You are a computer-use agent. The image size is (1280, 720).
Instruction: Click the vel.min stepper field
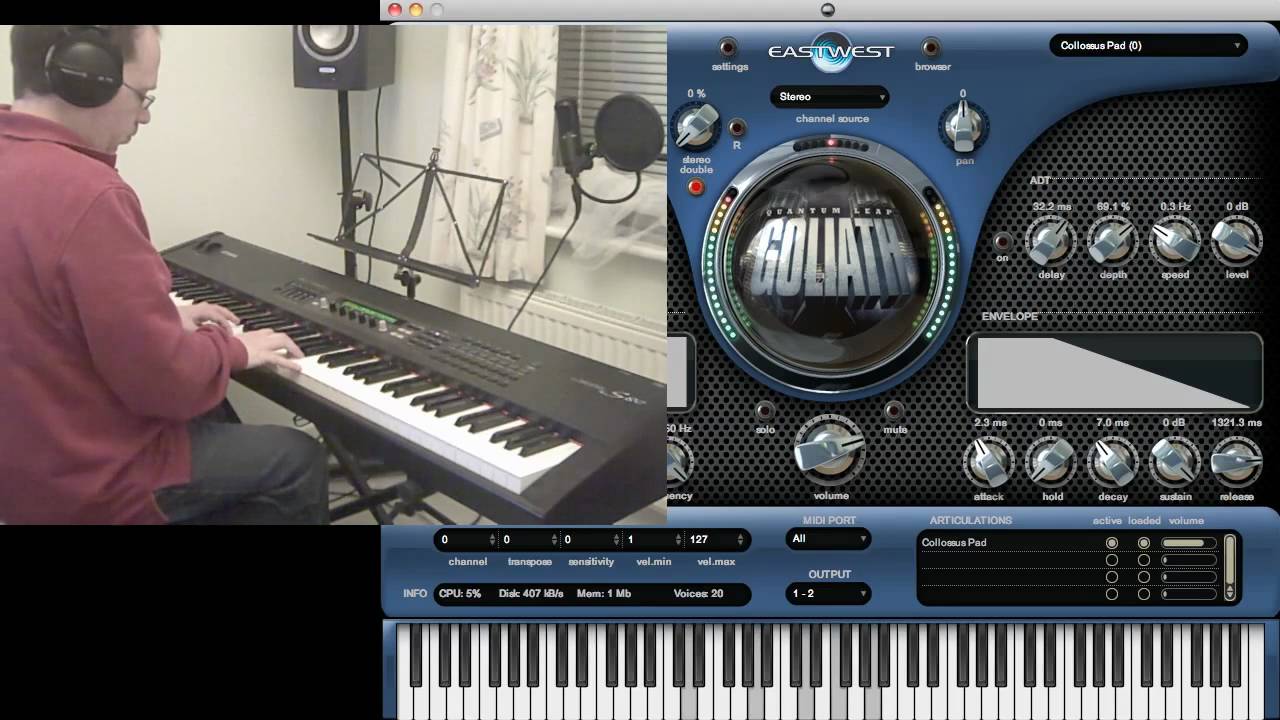pyautogui.click(x=653, y=539)
